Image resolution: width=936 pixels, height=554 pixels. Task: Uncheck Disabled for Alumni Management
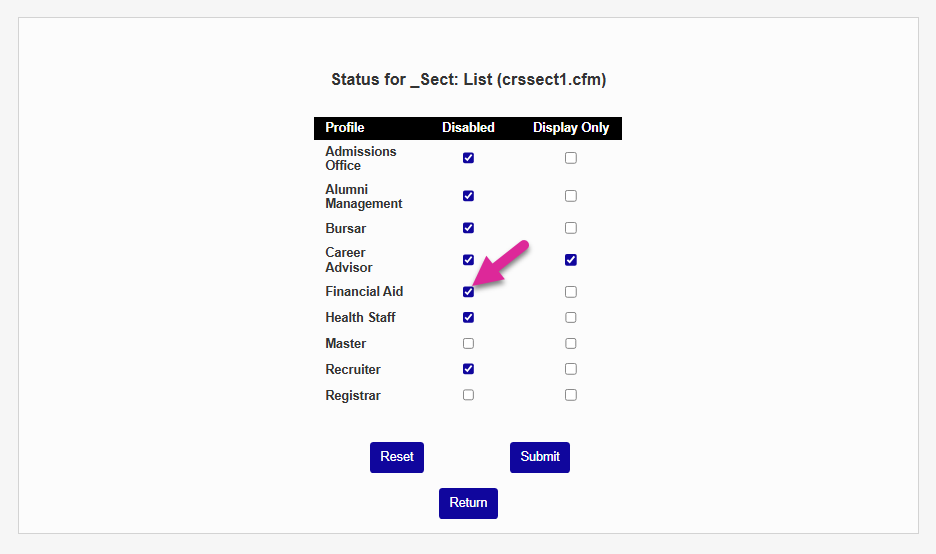(468, 196)
